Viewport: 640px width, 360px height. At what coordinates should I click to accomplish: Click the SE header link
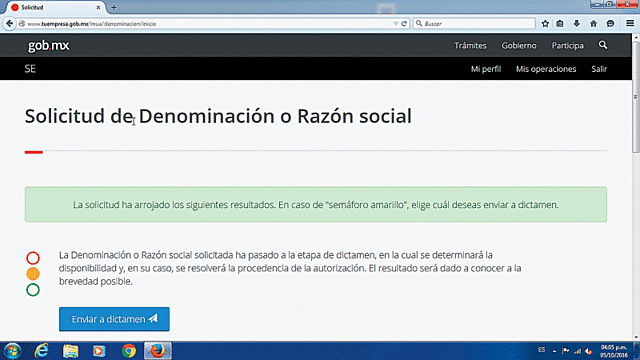point(30,69)
